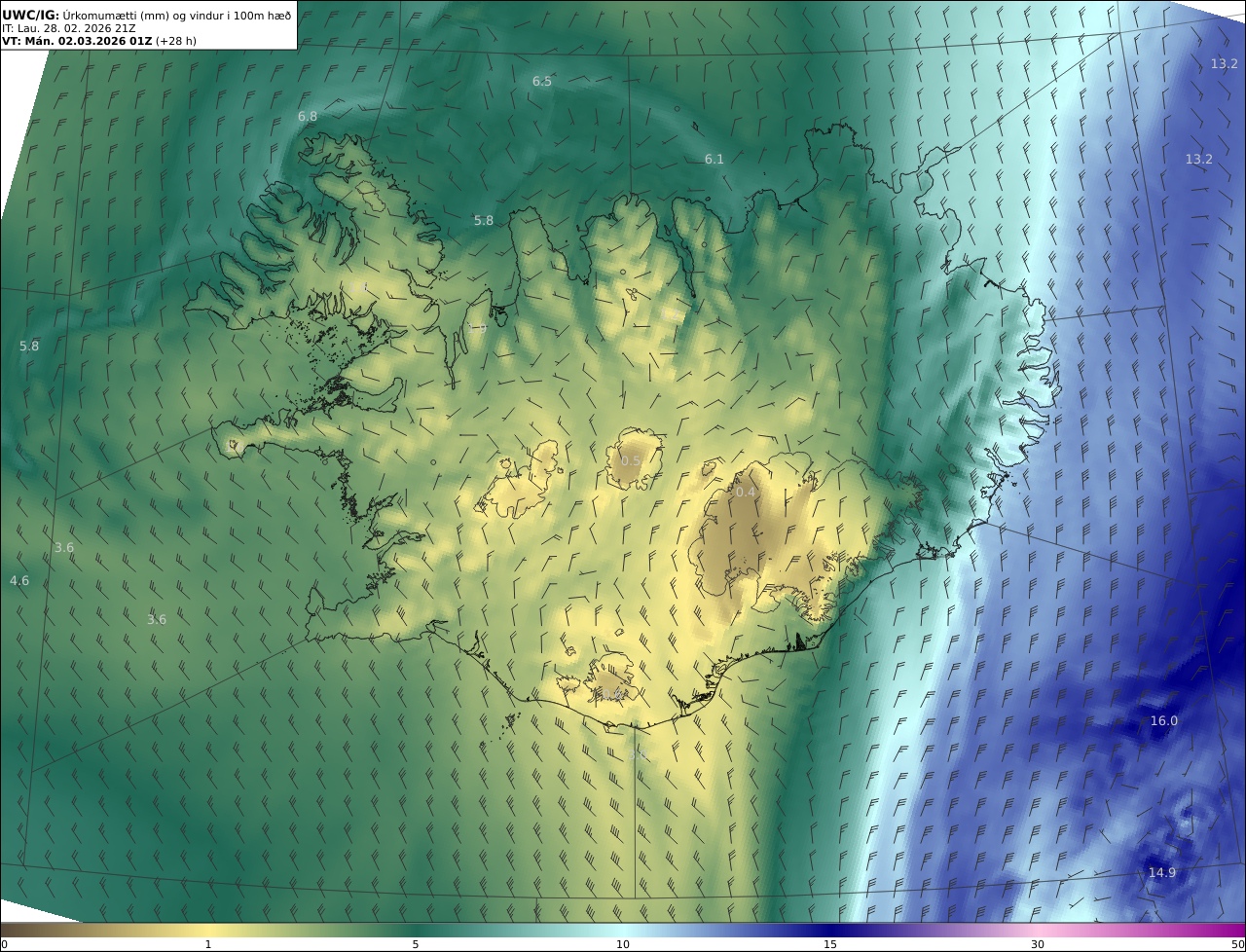The width and height of the screenshot is (1246, 952).
Task: Click the colorbar tick label 15
Action: coord(830,944)
